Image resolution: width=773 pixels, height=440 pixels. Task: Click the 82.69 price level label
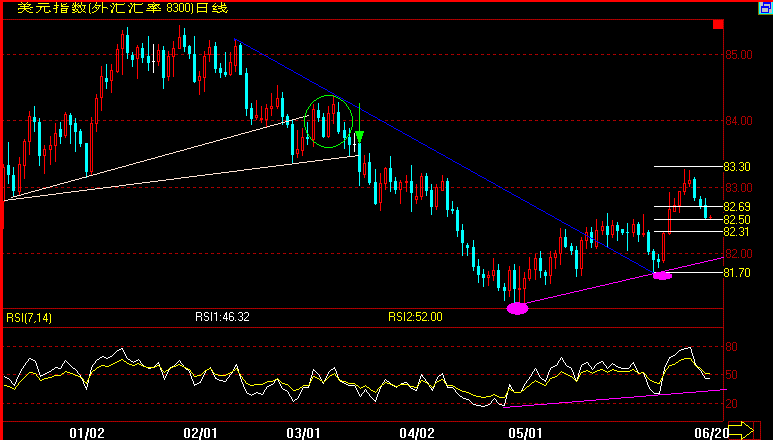tap(737, 206)
